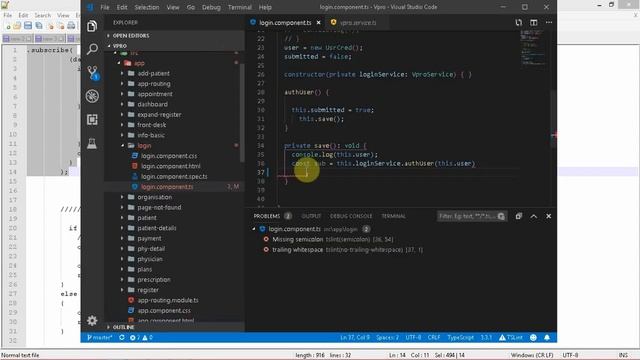Click the TypeScript language mode in status bar

[460, 338]
